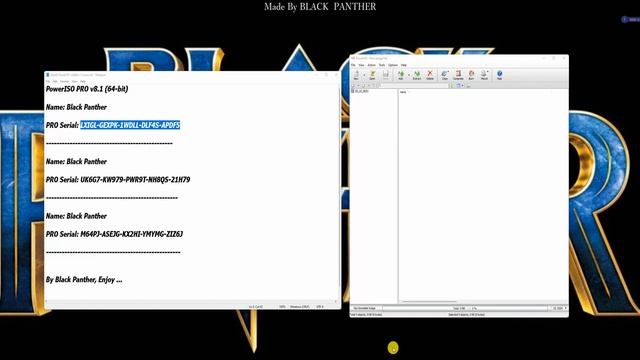This screenshot has width=640, height=360.
Task: Click the Add files icon in PowerISO
Action: click(x=401, y=75)
